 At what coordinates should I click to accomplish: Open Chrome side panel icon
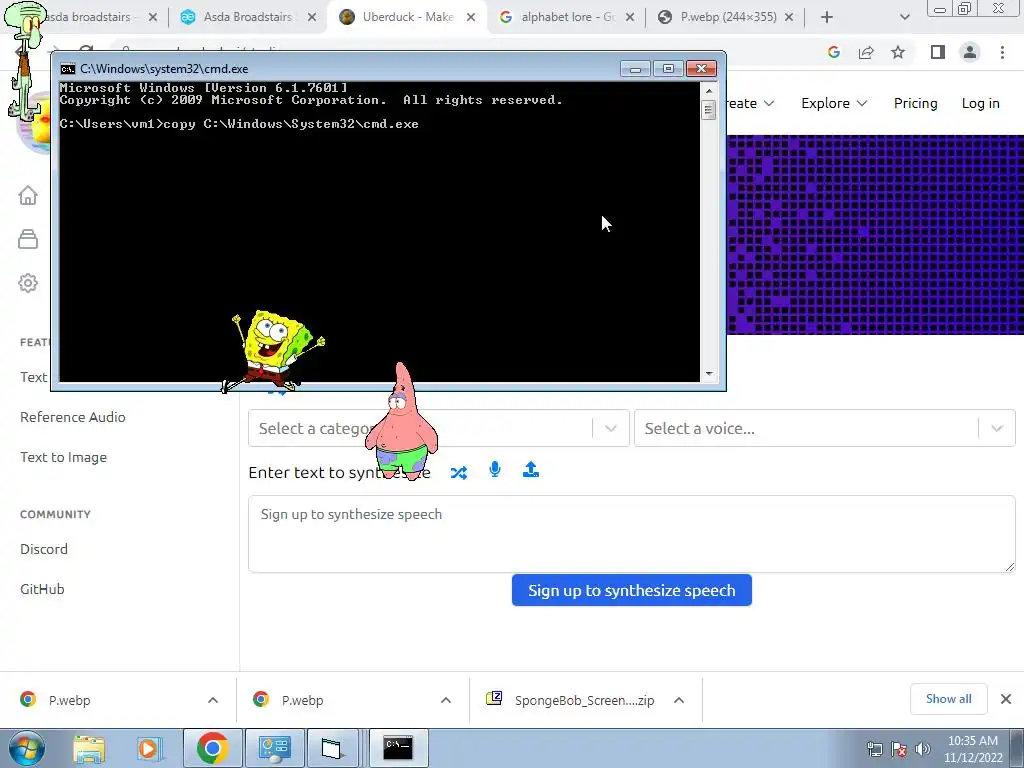(938, 52)
